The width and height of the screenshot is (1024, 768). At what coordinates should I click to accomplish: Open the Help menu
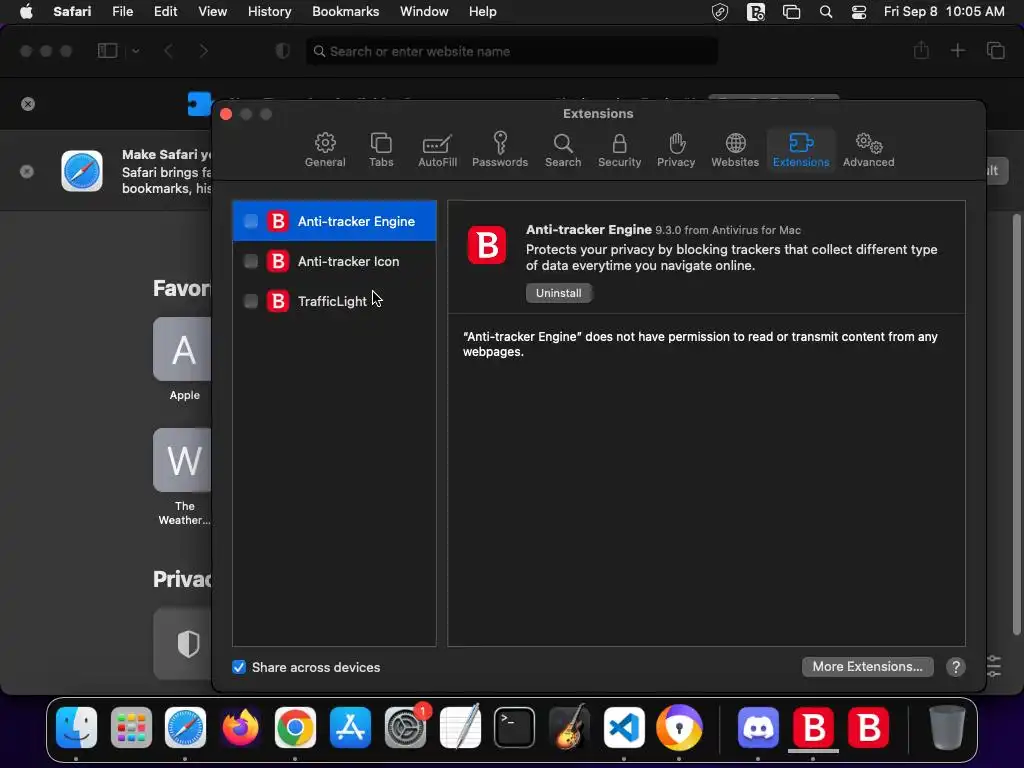click(483, 12)
